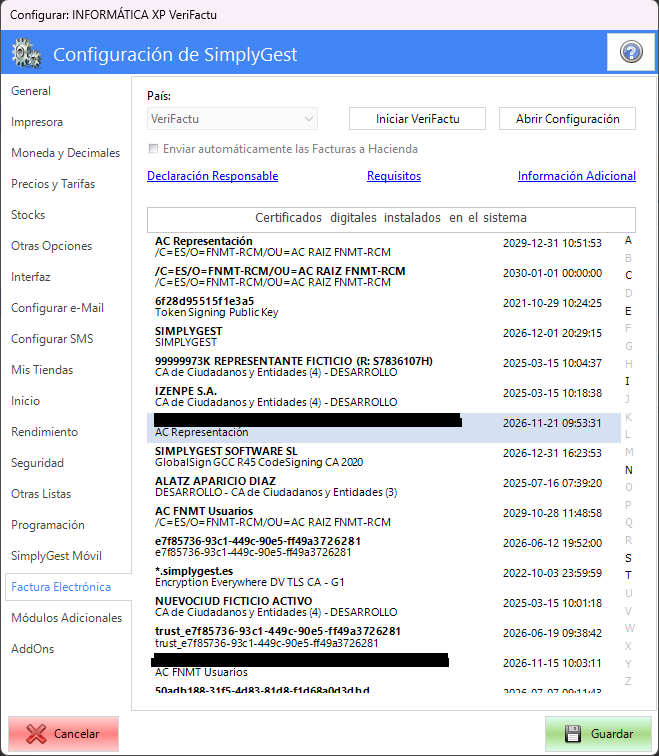Cancel changes with Cancelar button
Viewport: 659px width, 756px height.
tap(63, 734)
